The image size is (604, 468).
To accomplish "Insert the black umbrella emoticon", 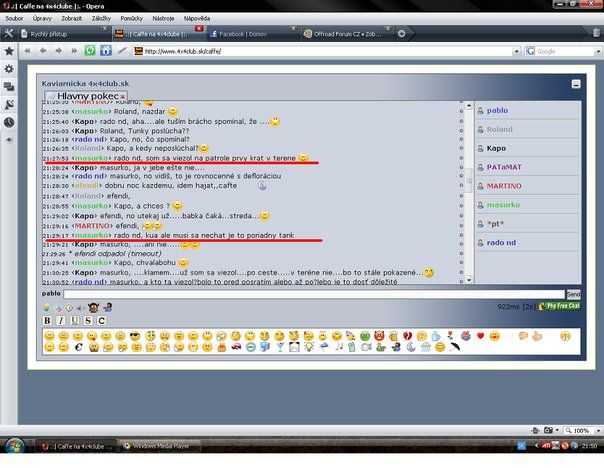I will 455,347.
